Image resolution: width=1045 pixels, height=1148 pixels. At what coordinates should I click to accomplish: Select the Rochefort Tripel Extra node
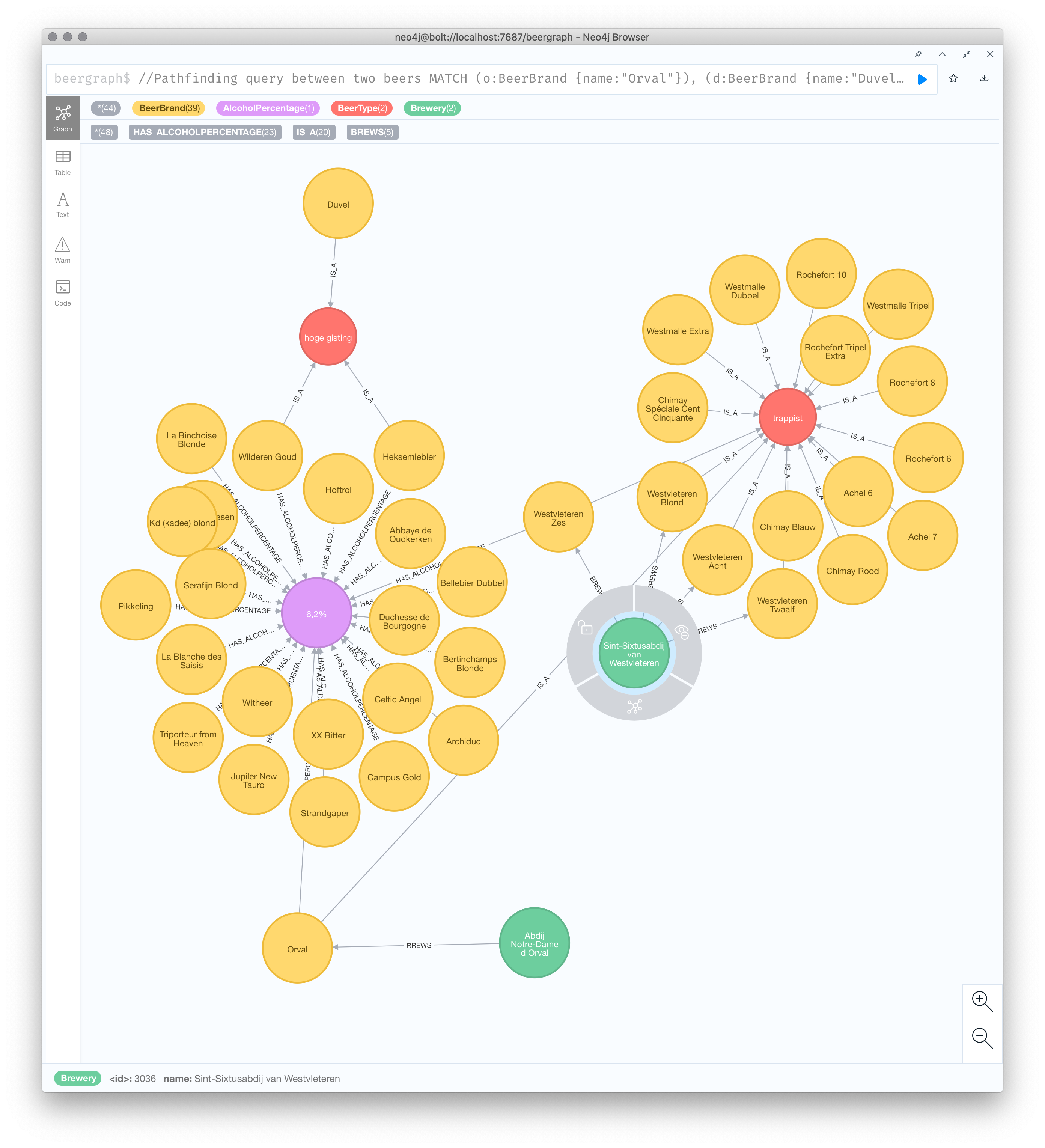[x=835, y=351]
